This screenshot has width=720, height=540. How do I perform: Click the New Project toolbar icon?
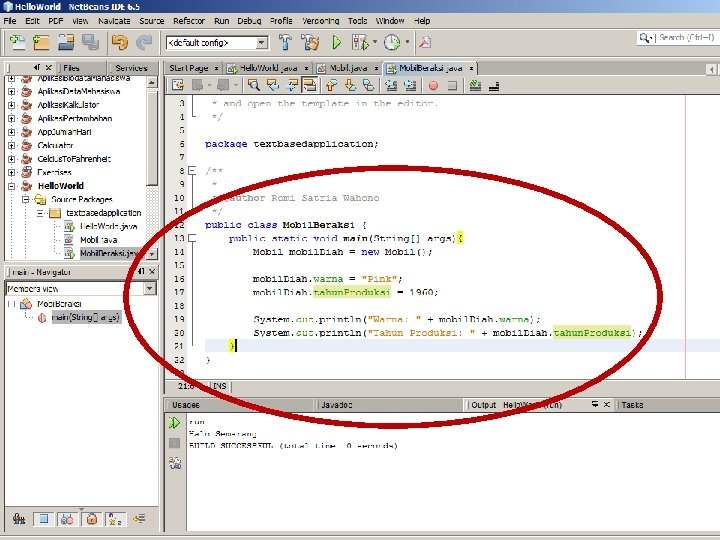(x=41, y=42)
